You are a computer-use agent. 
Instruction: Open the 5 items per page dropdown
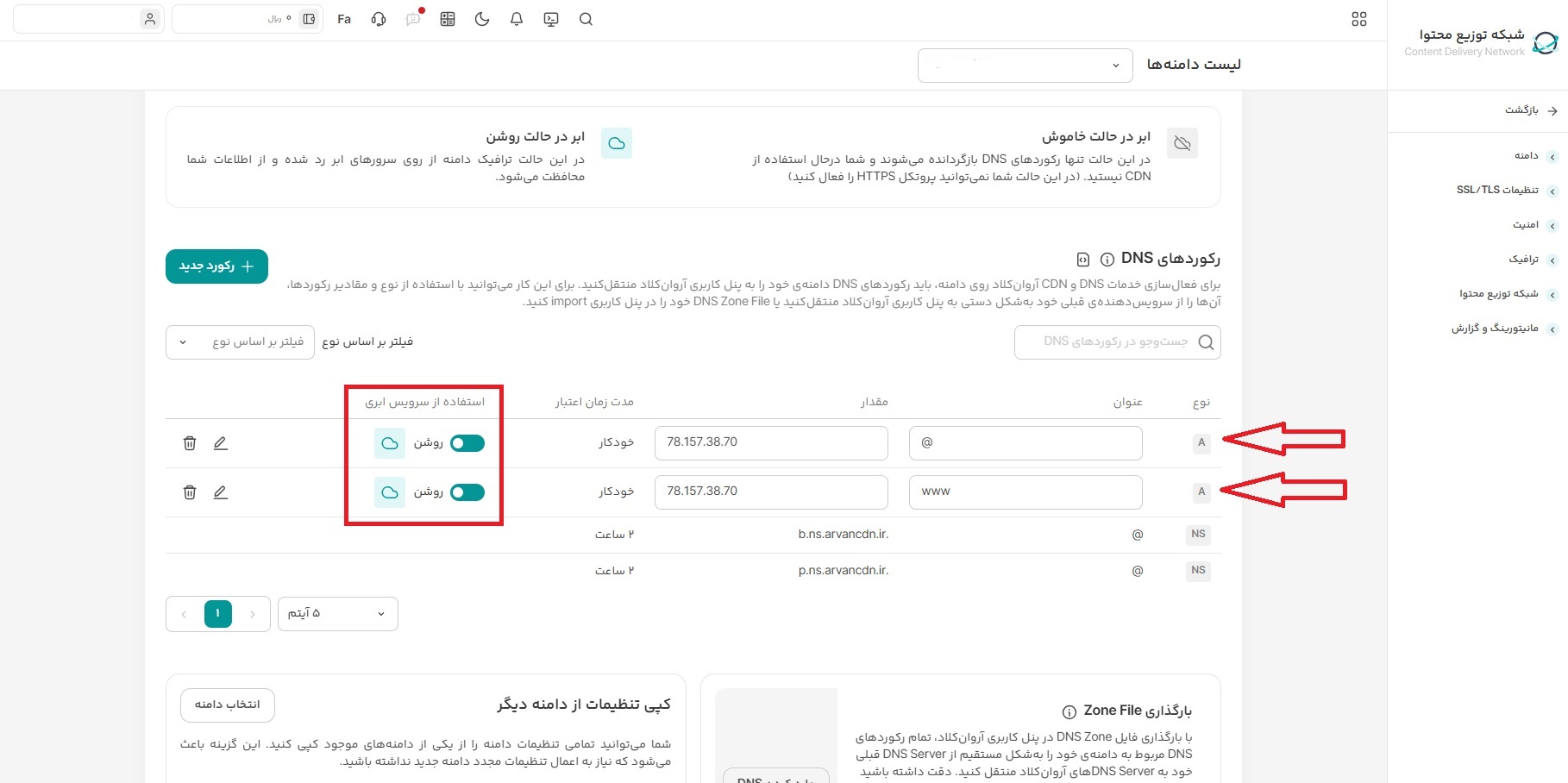pos(338,614)
